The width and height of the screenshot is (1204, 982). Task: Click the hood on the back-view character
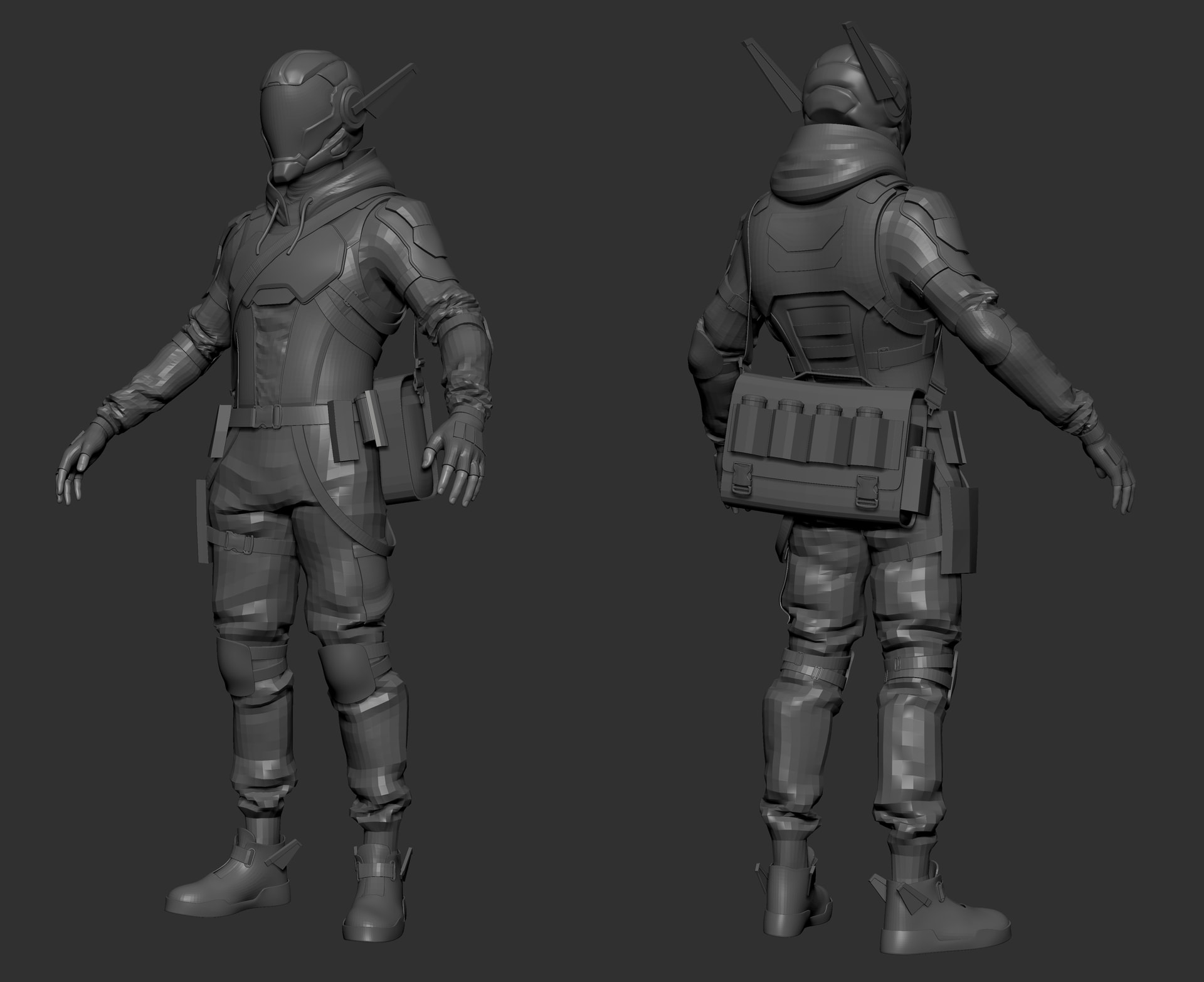(834, 160)
